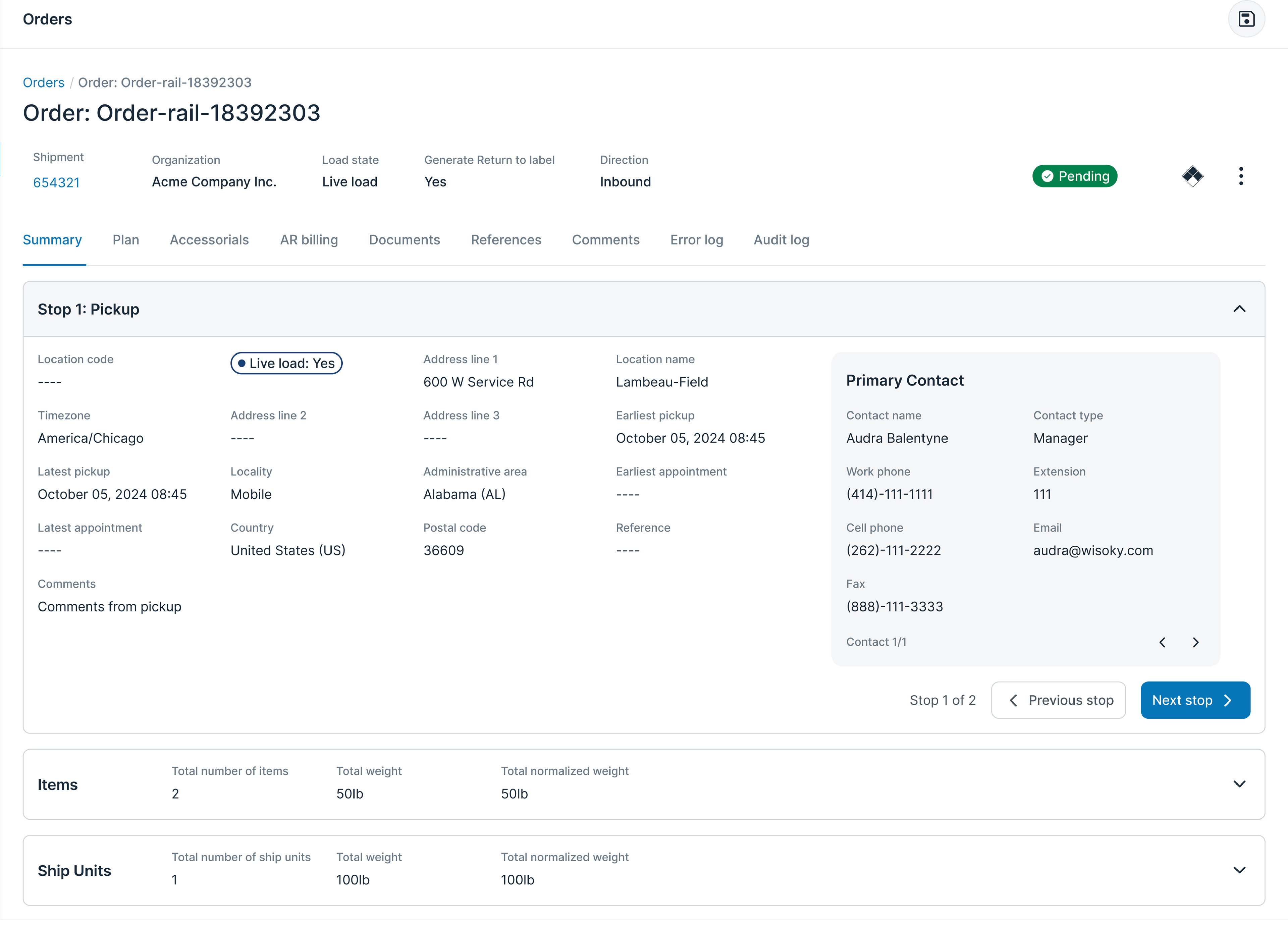This screenshot has height=927, width=1288.
Task: Open the Orders breadcrumb link
Action: tap(44, 83)
